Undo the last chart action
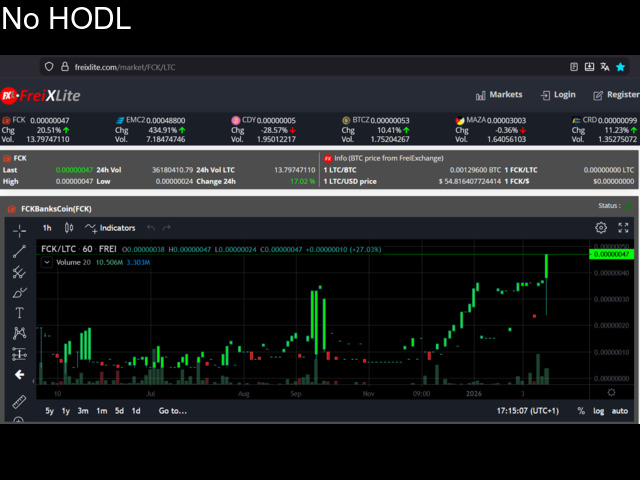 151,228
